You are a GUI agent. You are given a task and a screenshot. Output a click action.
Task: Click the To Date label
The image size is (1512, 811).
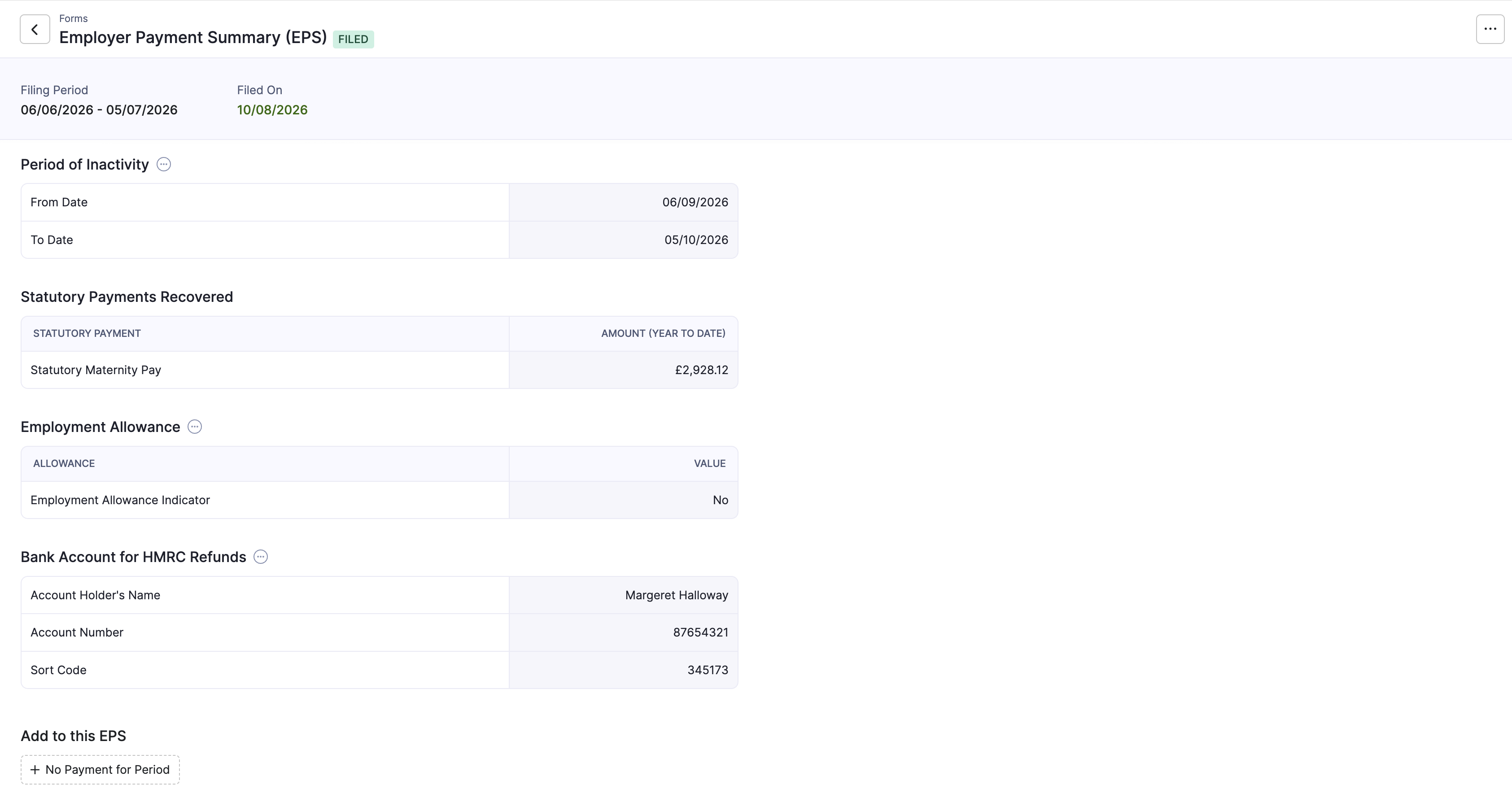pos(52,240)
